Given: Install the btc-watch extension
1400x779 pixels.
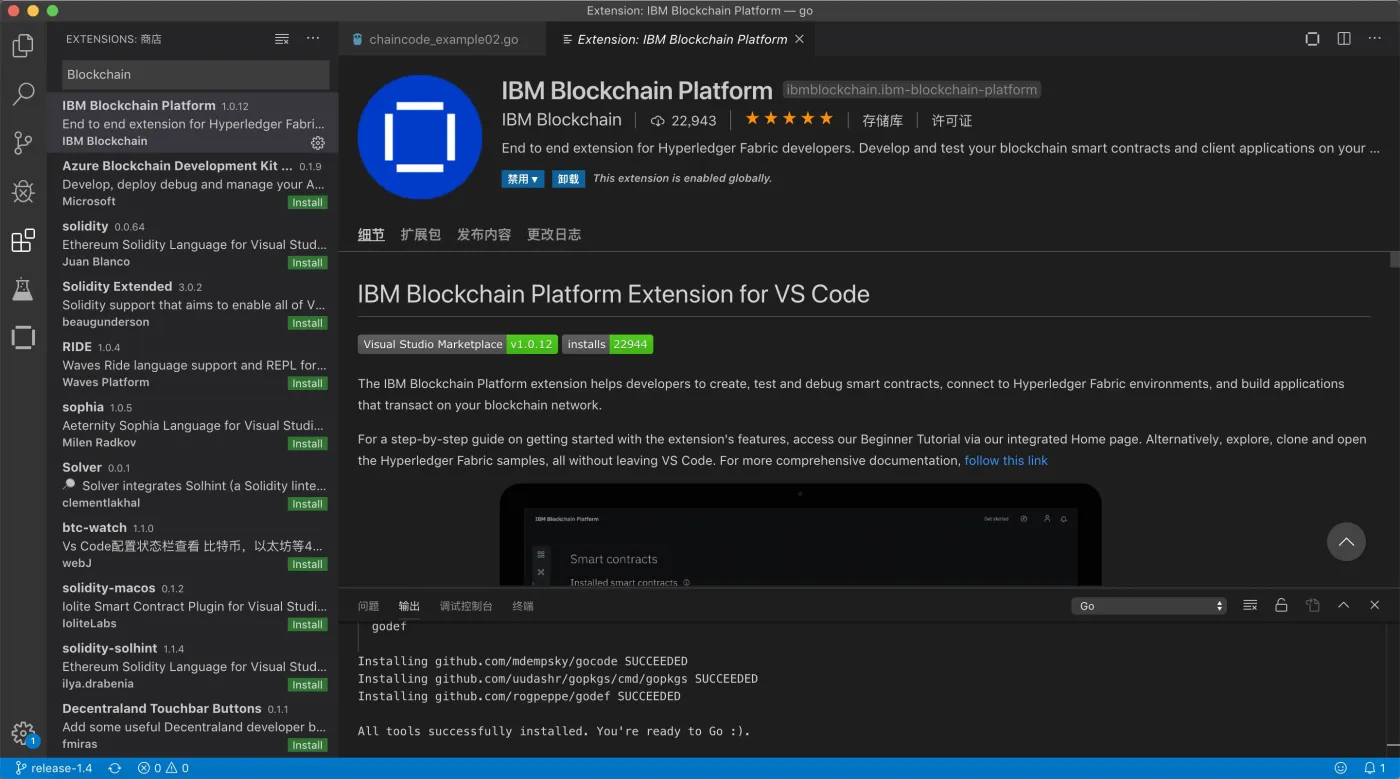Looking at the screenshot, I should pyautogui.click(x=307, y=564).
